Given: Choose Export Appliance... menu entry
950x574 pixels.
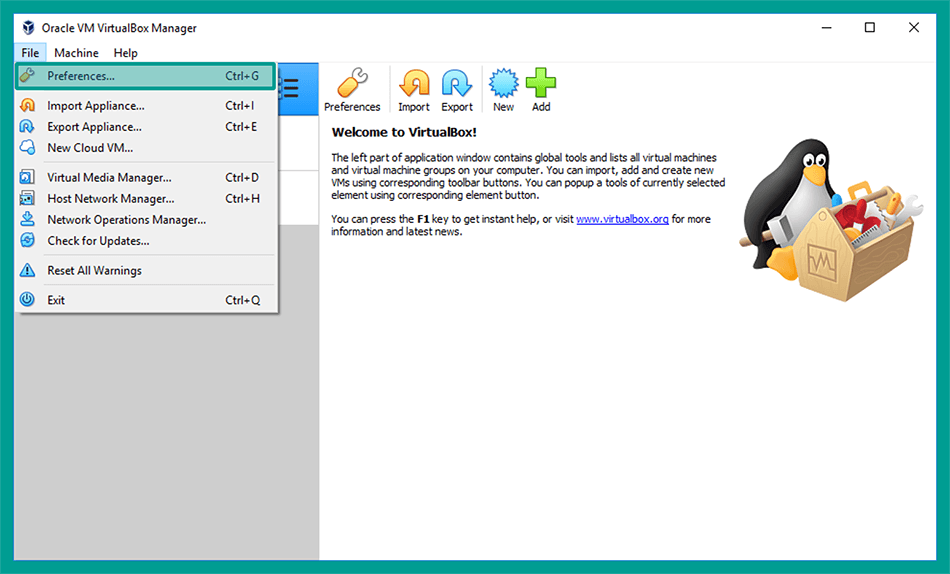Looking at the screenshot, I should coord(145,127).
